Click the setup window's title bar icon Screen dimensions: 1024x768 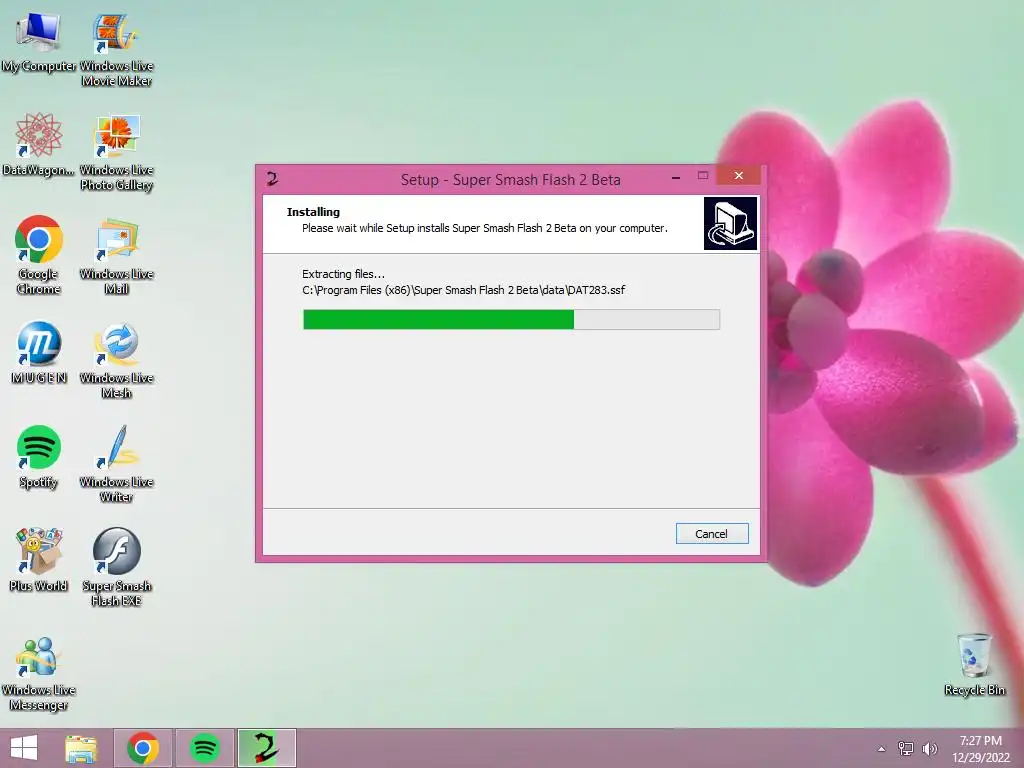(272, 179)
